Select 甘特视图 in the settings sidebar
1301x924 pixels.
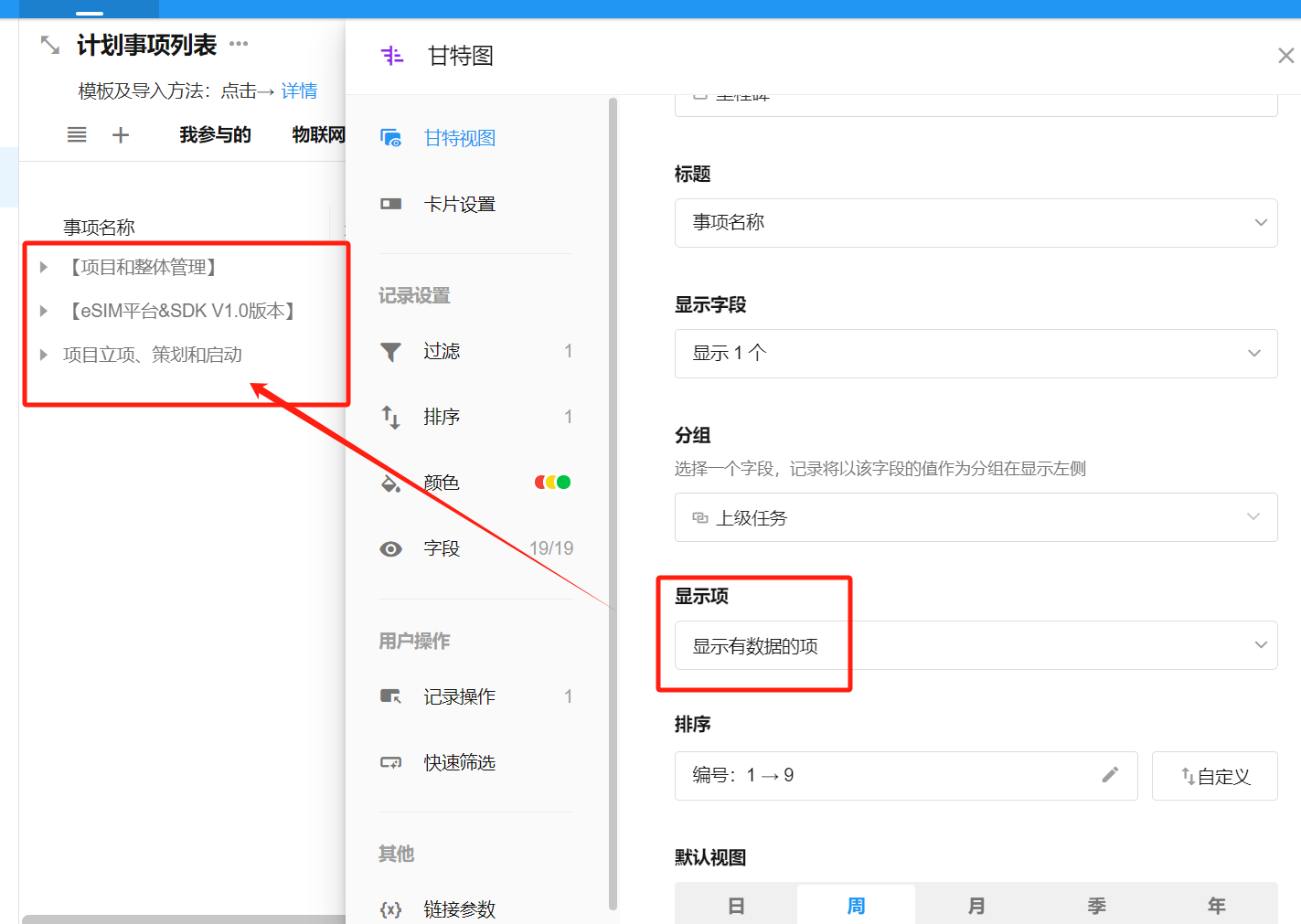[x=459, y=138]
